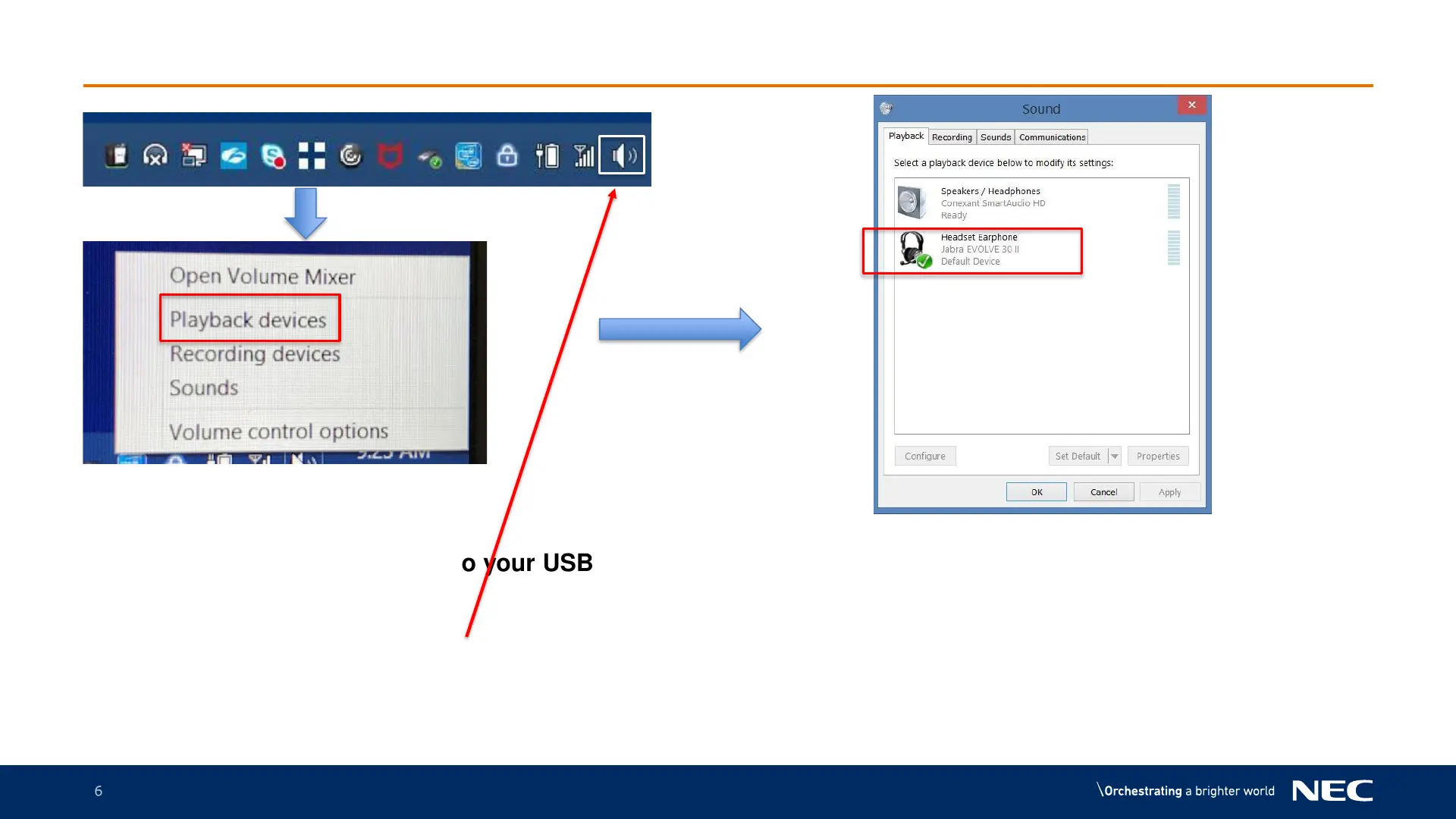The width and height of the screenshot is (1456, 819).
Task: Select the Jabra Headset Earphone device
Action: [x=978, y=249]
